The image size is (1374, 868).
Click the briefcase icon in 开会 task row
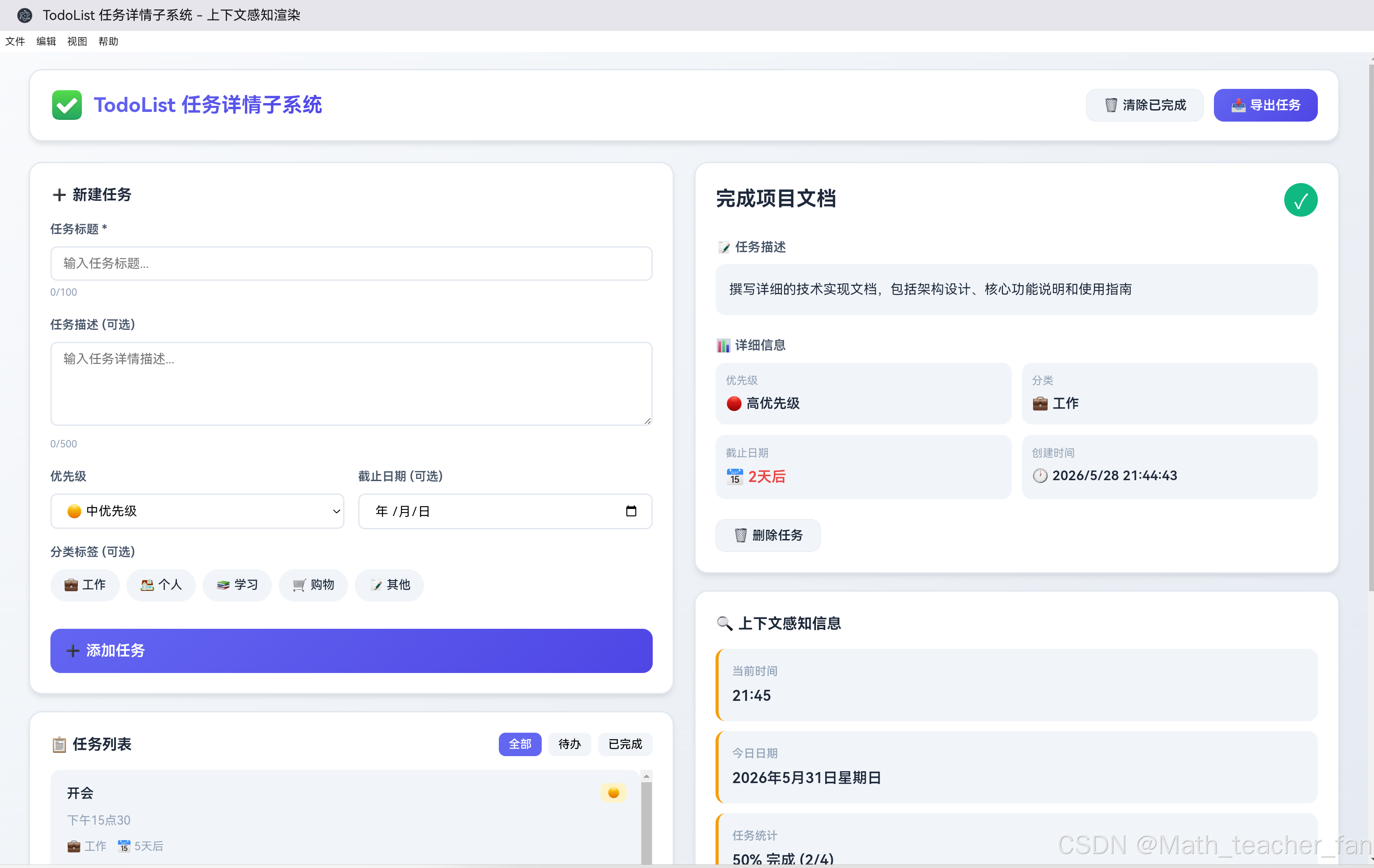73,846
